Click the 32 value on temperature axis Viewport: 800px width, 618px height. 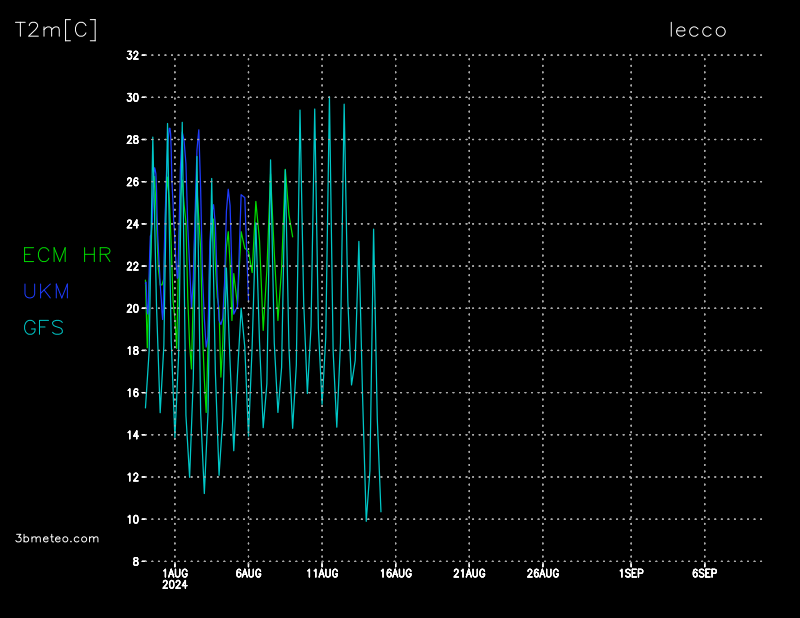[132, 55]
